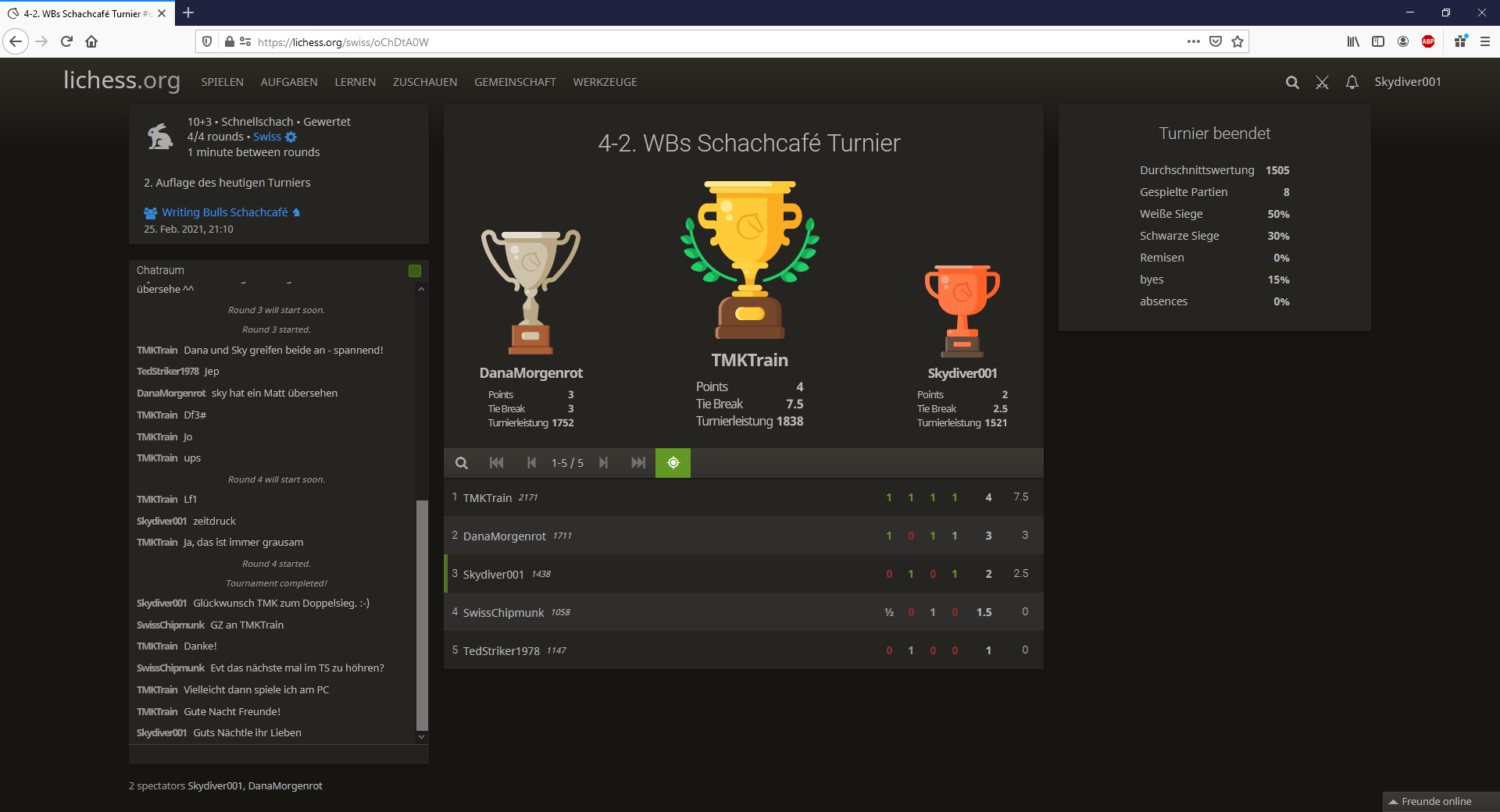Click green locate-me target button
This screenshot has width=1500, height=812.
click(x=673, y=463)
